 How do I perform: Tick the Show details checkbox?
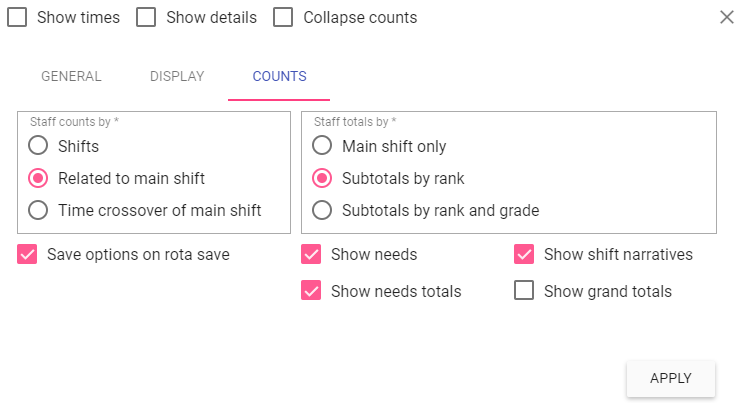146,18
